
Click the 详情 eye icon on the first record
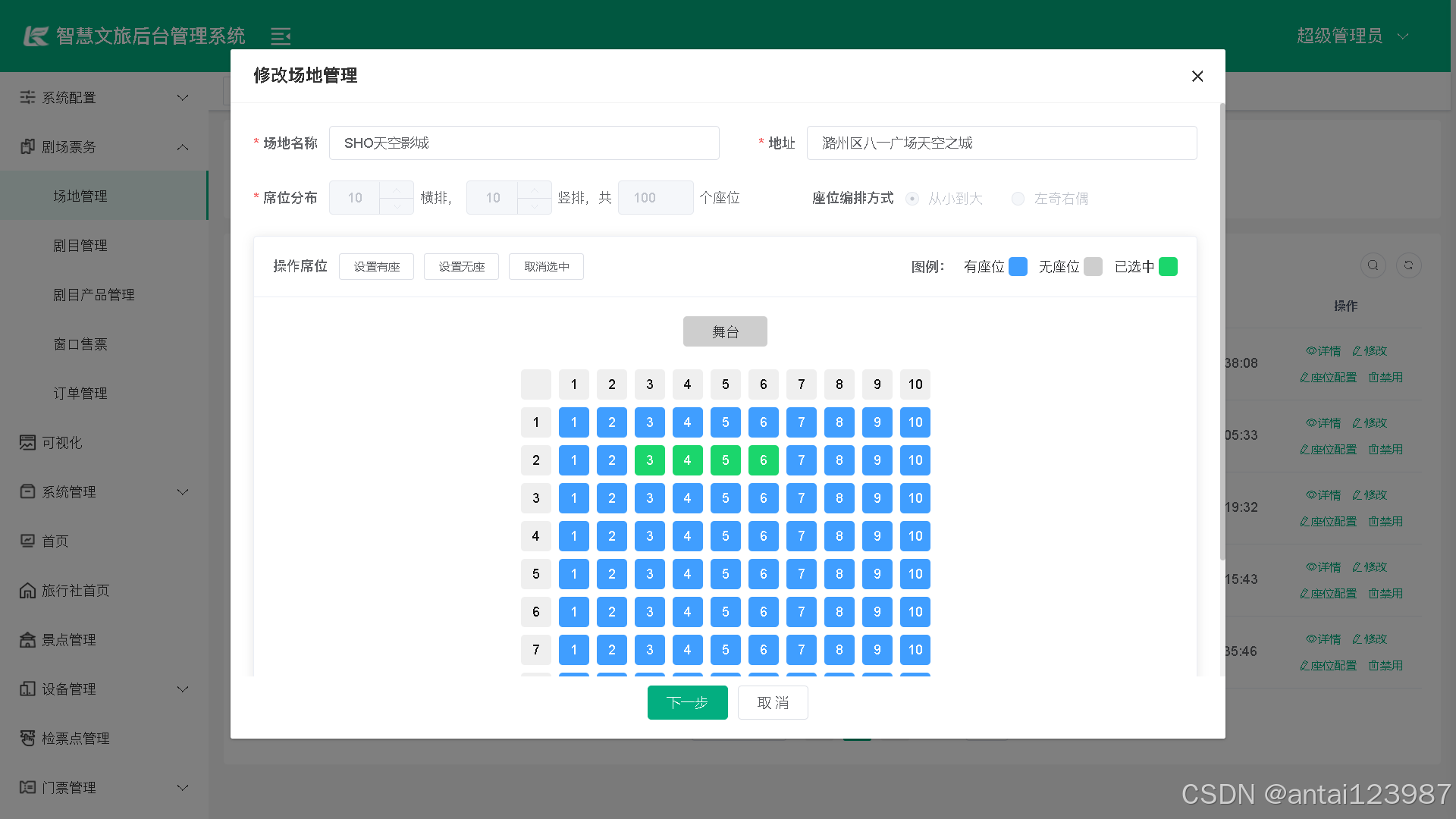click(x=1311, y=350)
